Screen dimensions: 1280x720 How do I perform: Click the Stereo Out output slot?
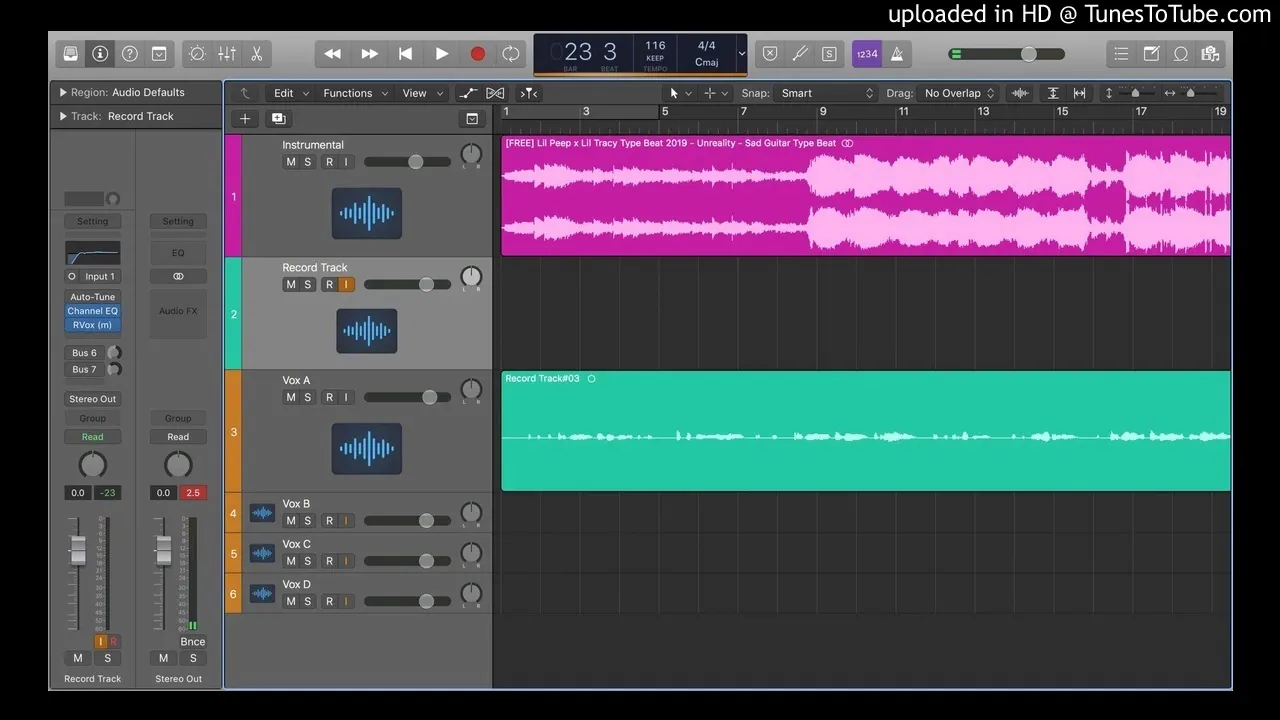tap(92, 399)
